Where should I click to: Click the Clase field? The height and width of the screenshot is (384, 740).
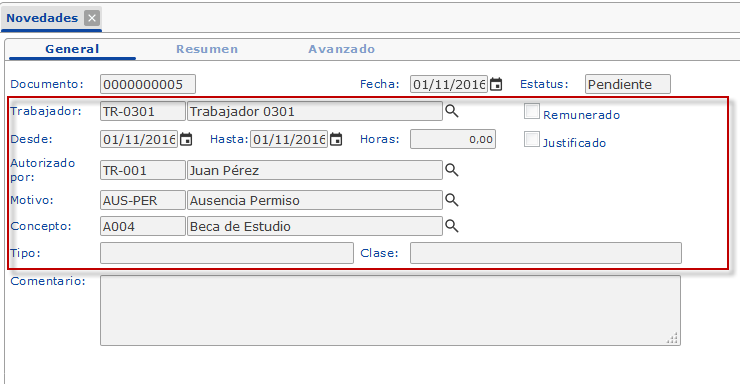point(546,253)
